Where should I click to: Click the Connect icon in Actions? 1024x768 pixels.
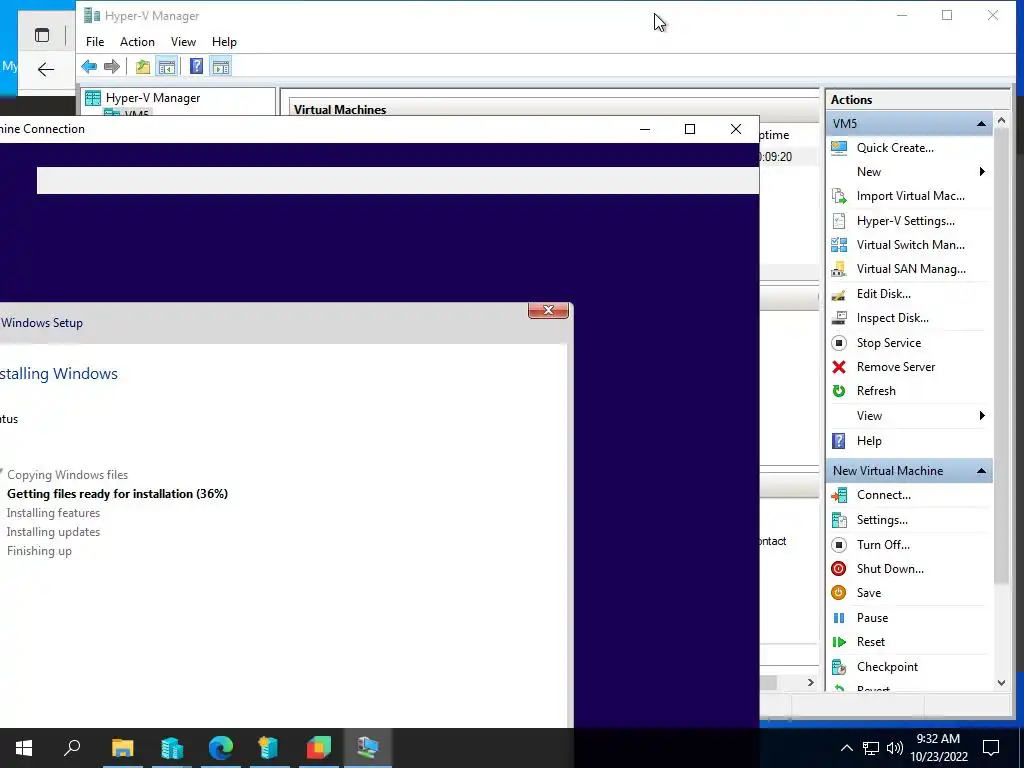click(x=839, y=495)
